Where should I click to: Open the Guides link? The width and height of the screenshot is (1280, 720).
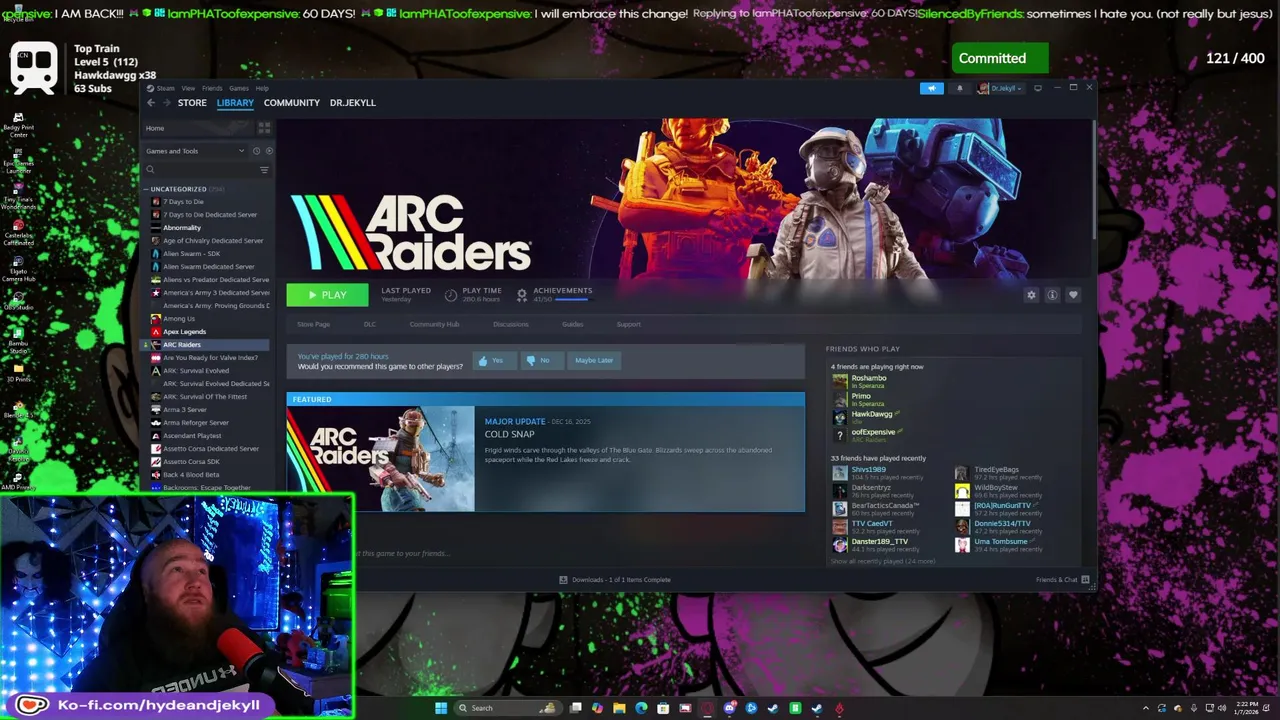572,324
